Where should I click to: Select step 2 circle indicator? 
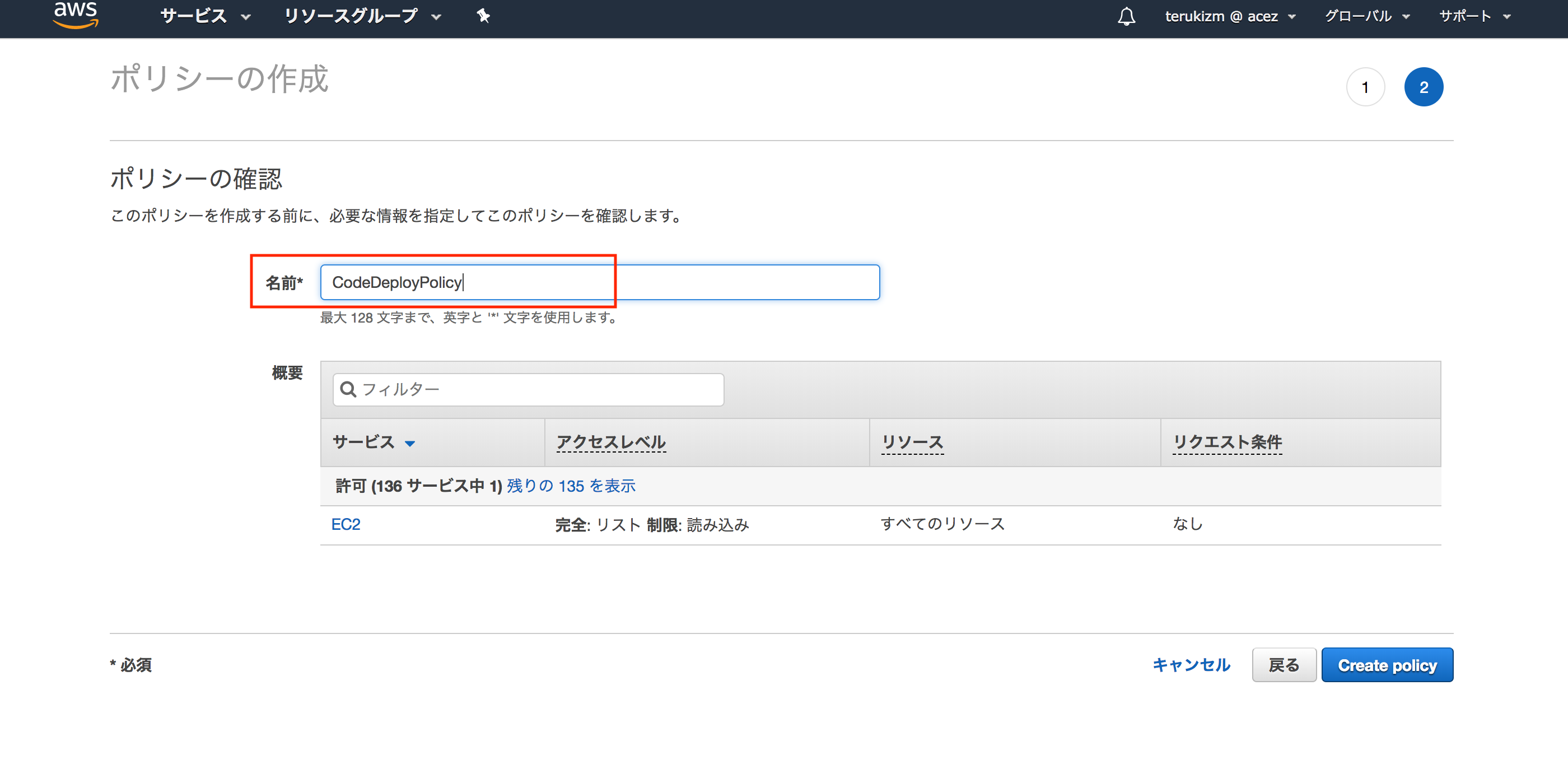click(x=1423, y=86)
